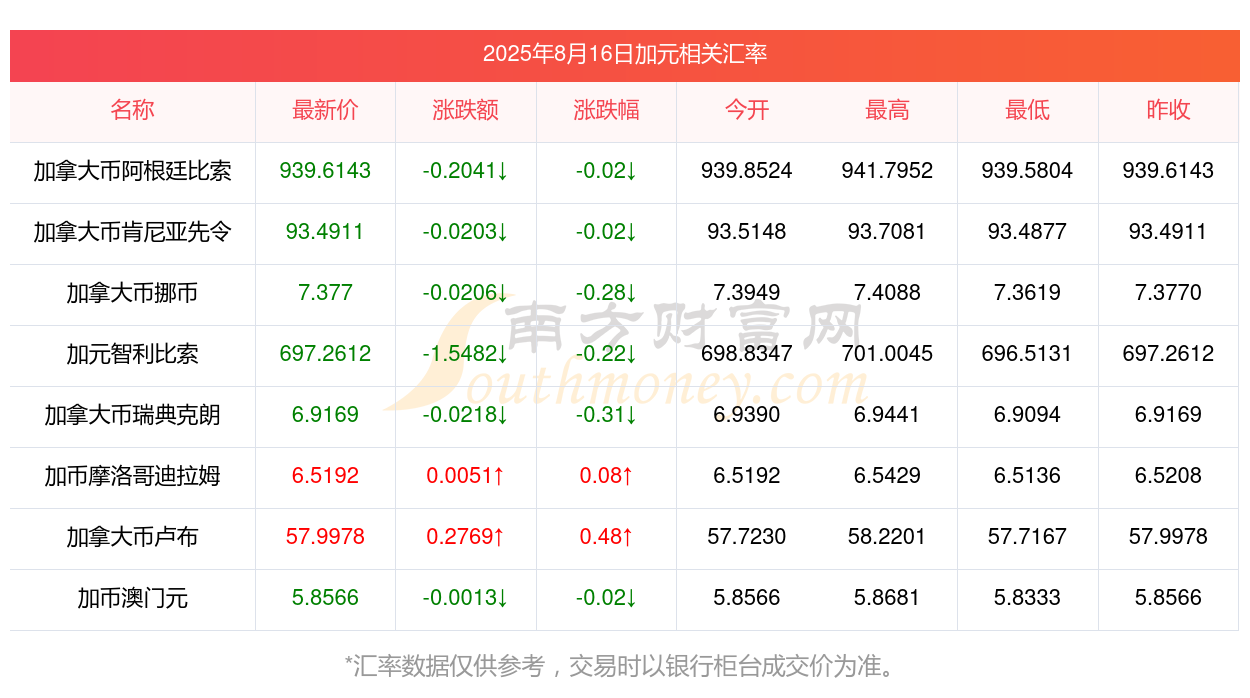Select the 名称 column header
1250x698 pixels.
(133, 110)
